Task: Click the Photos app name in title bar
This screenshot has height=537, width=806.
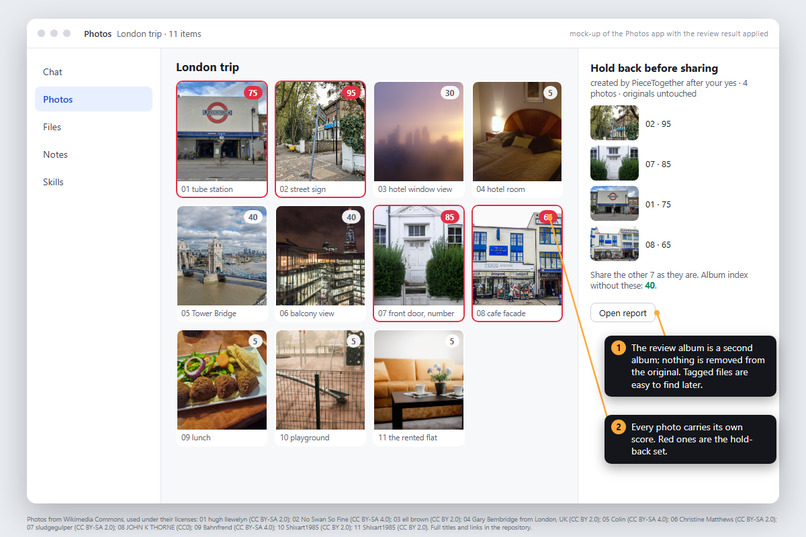Action: click(98, 34)
